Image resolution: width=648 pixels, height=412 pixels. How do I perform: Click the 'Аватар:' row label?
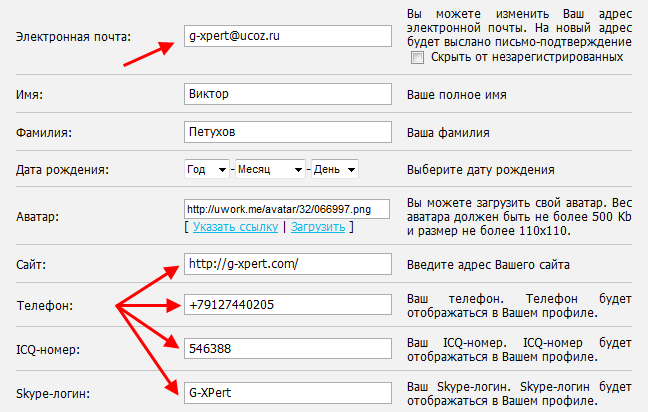pos(37,217)
